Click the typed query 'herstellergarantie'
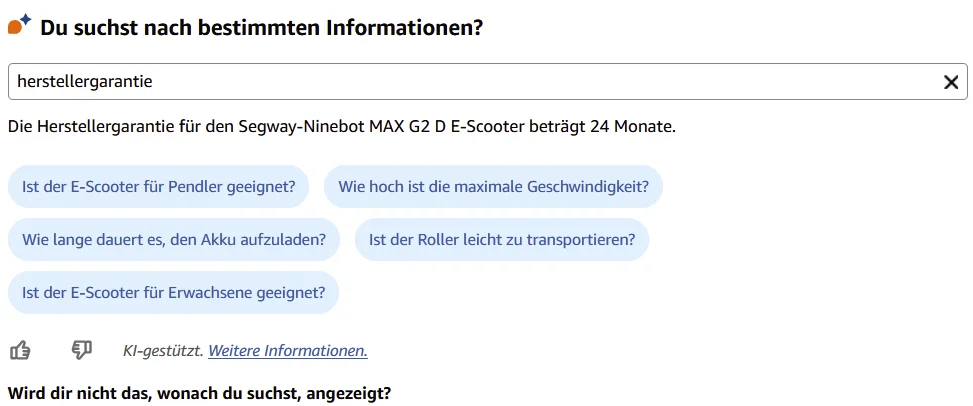The width and height of the screenshot is (973, 406). point(84,82)
